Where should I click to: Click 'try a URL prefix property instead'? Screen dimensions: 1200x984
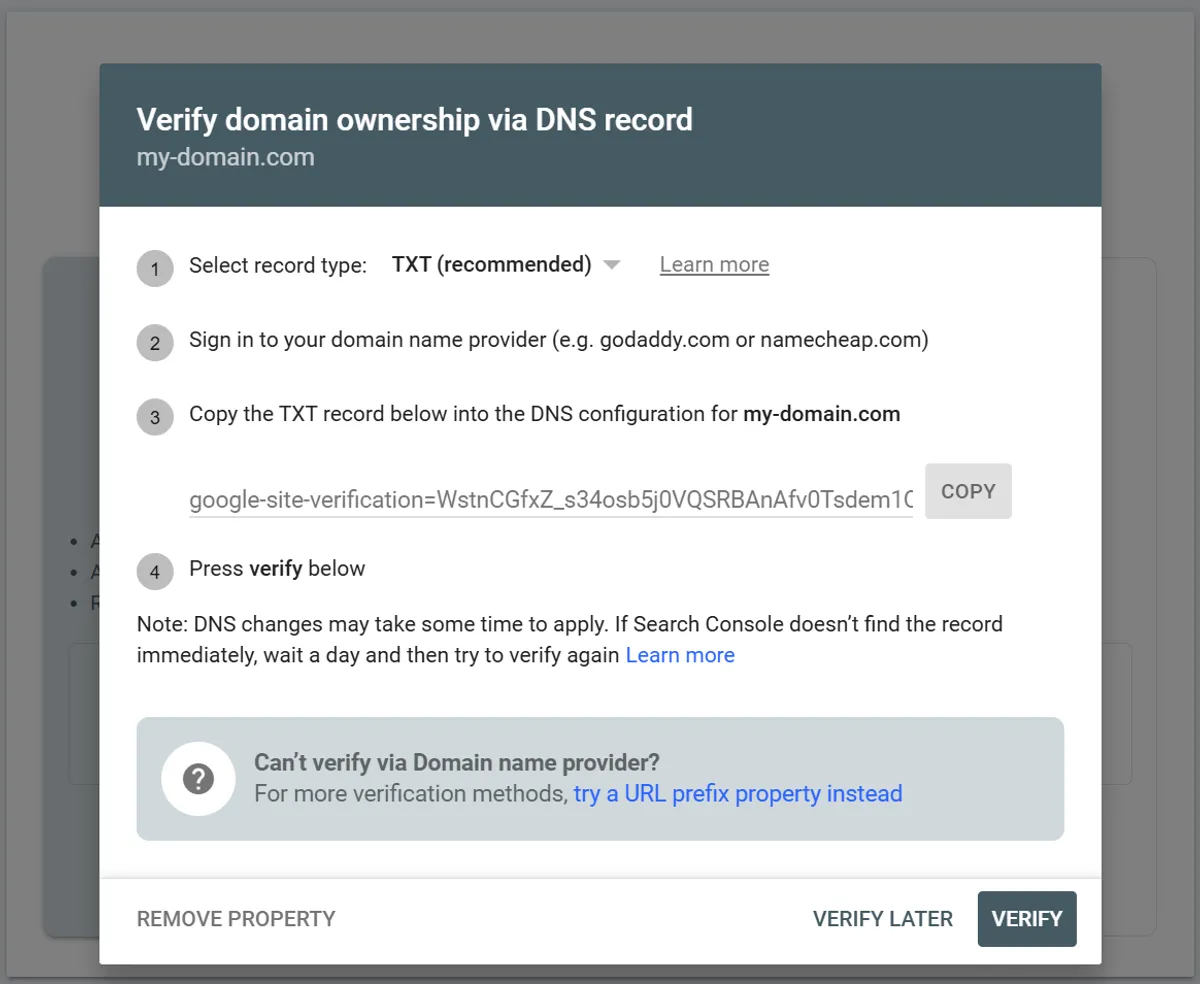click(x=736, y=793)
